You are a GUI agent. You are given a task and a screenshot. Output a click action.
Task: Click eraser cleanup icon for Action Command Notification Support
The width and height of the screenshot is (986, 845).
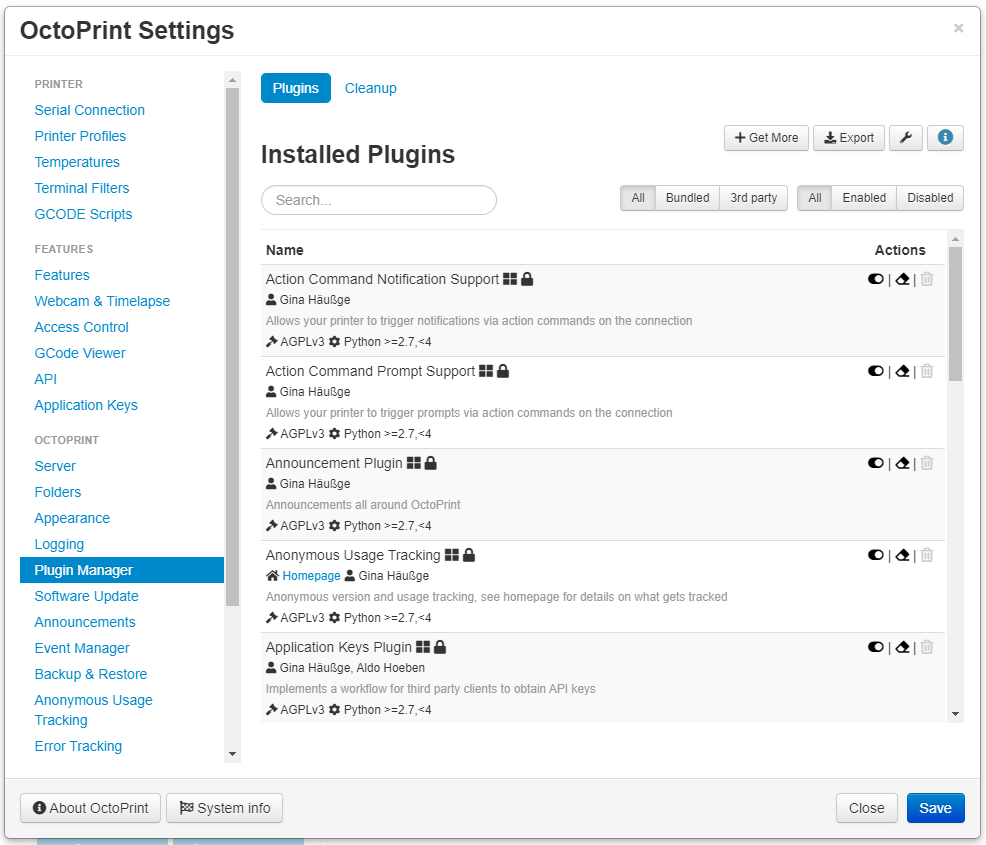(902, 279)
